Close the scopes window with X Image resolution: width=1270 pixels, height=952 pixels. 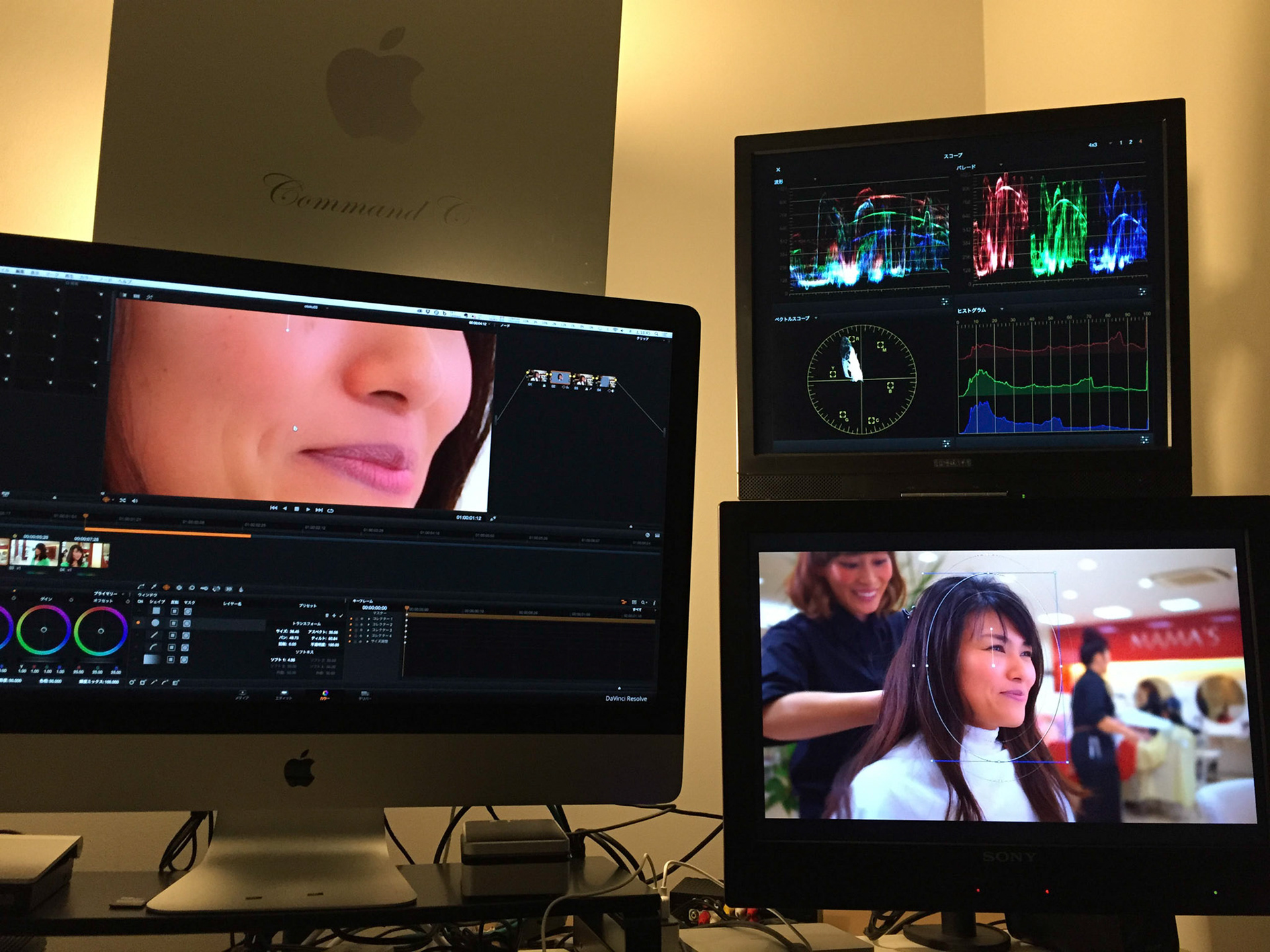point(778,170)
